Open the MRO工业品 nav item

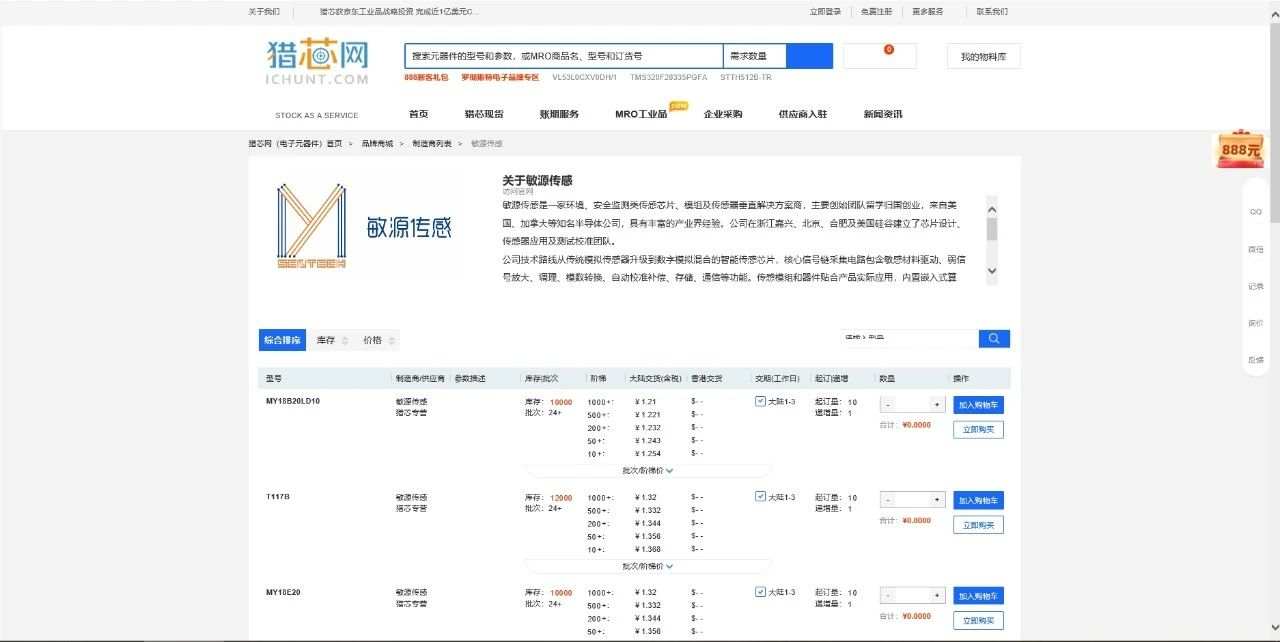pos(641,114)
